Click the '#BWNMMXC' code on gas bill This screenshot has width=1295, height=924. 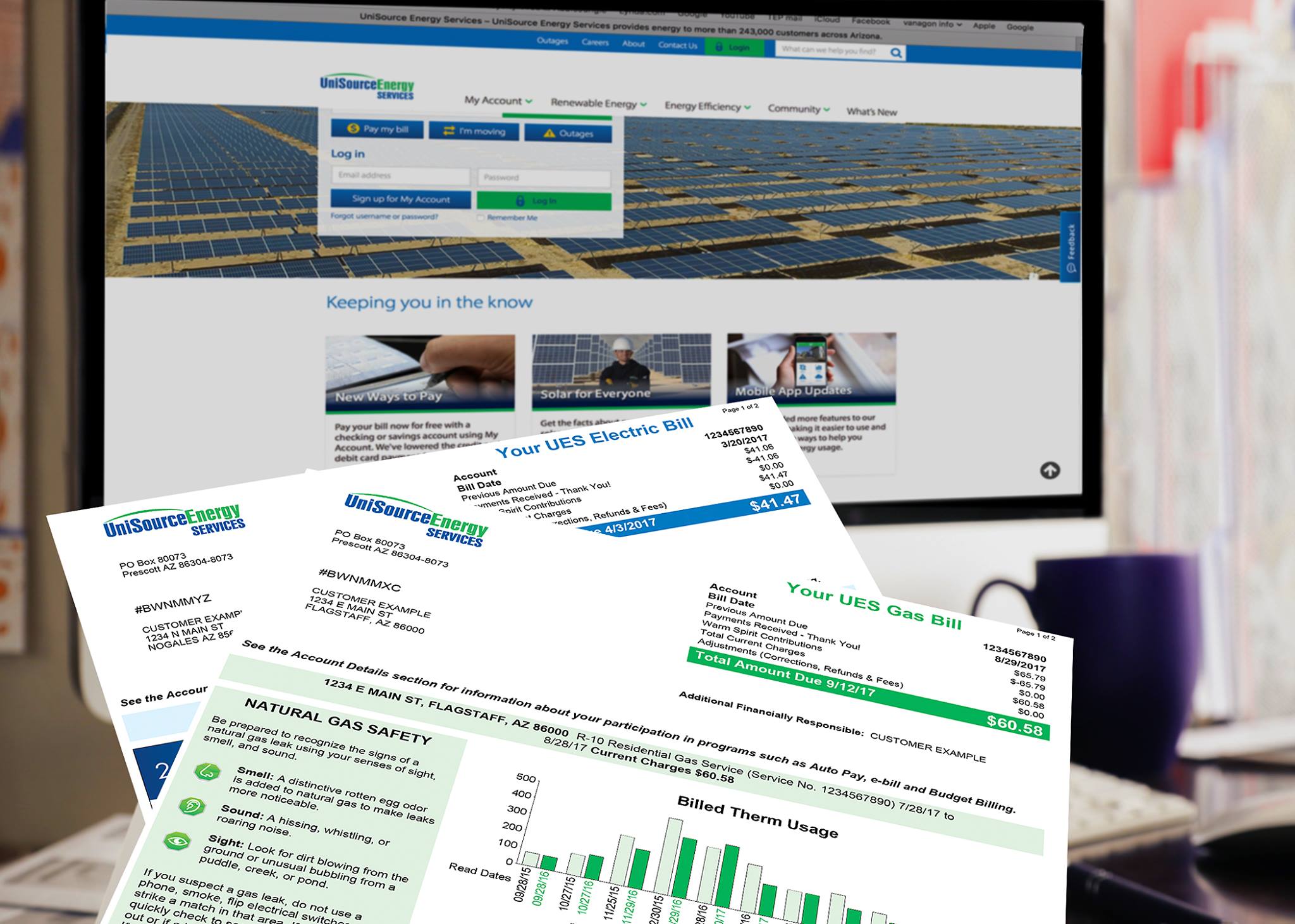point(359,580)
